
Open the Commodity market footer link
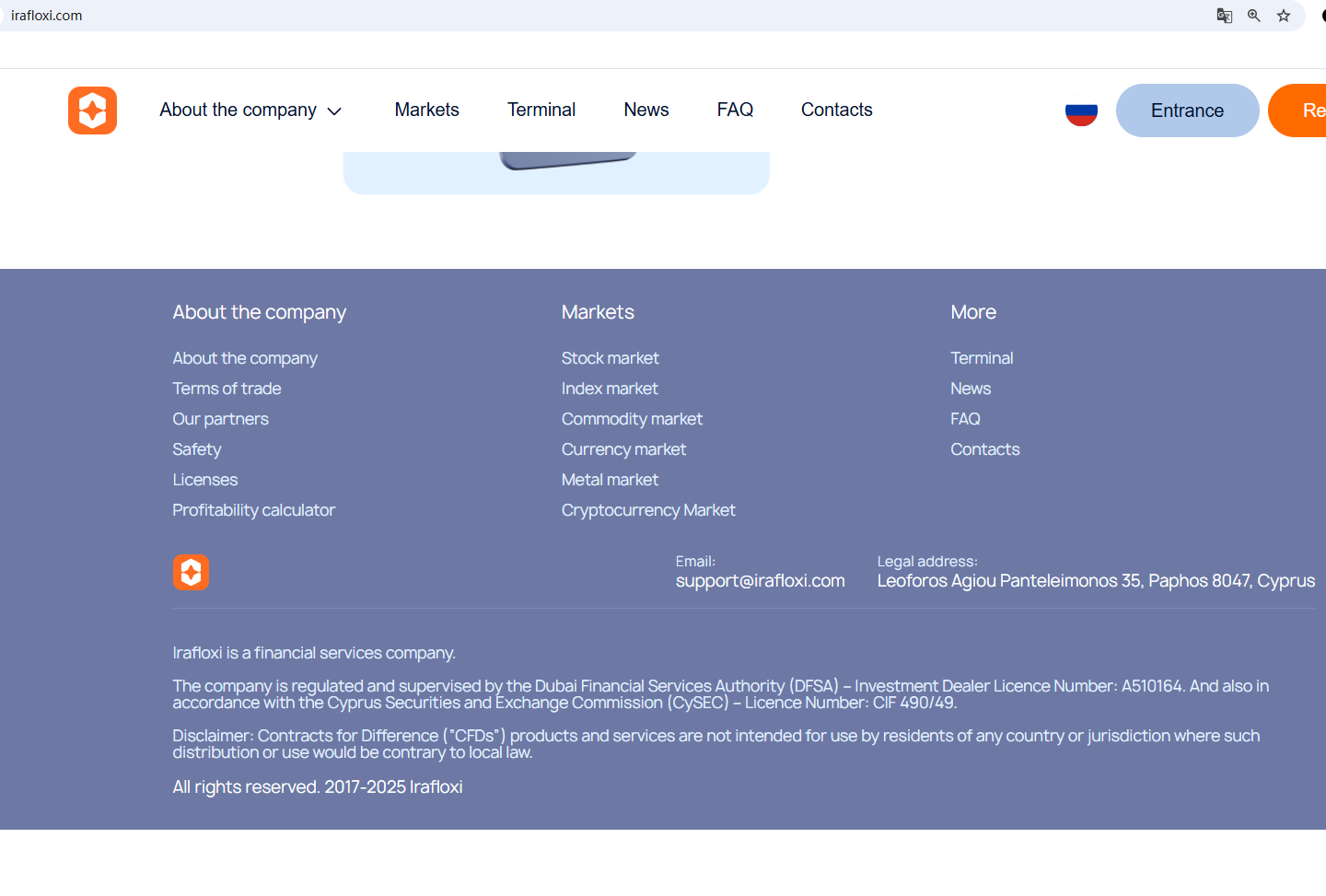coord(632,419)
